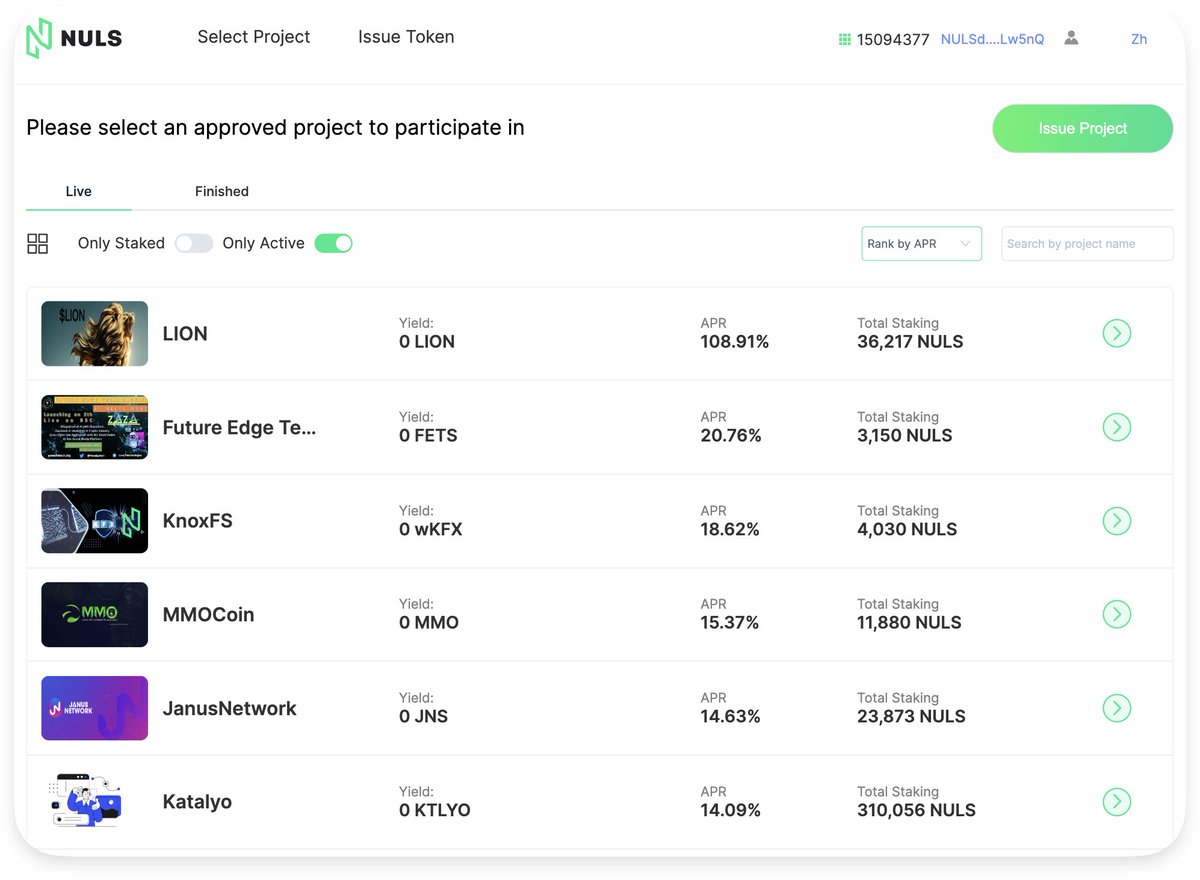1200x880 pixels.
Task: Open MMOCoin project arrow icon
Action: pyautogui.click(x=1116, y=614)
